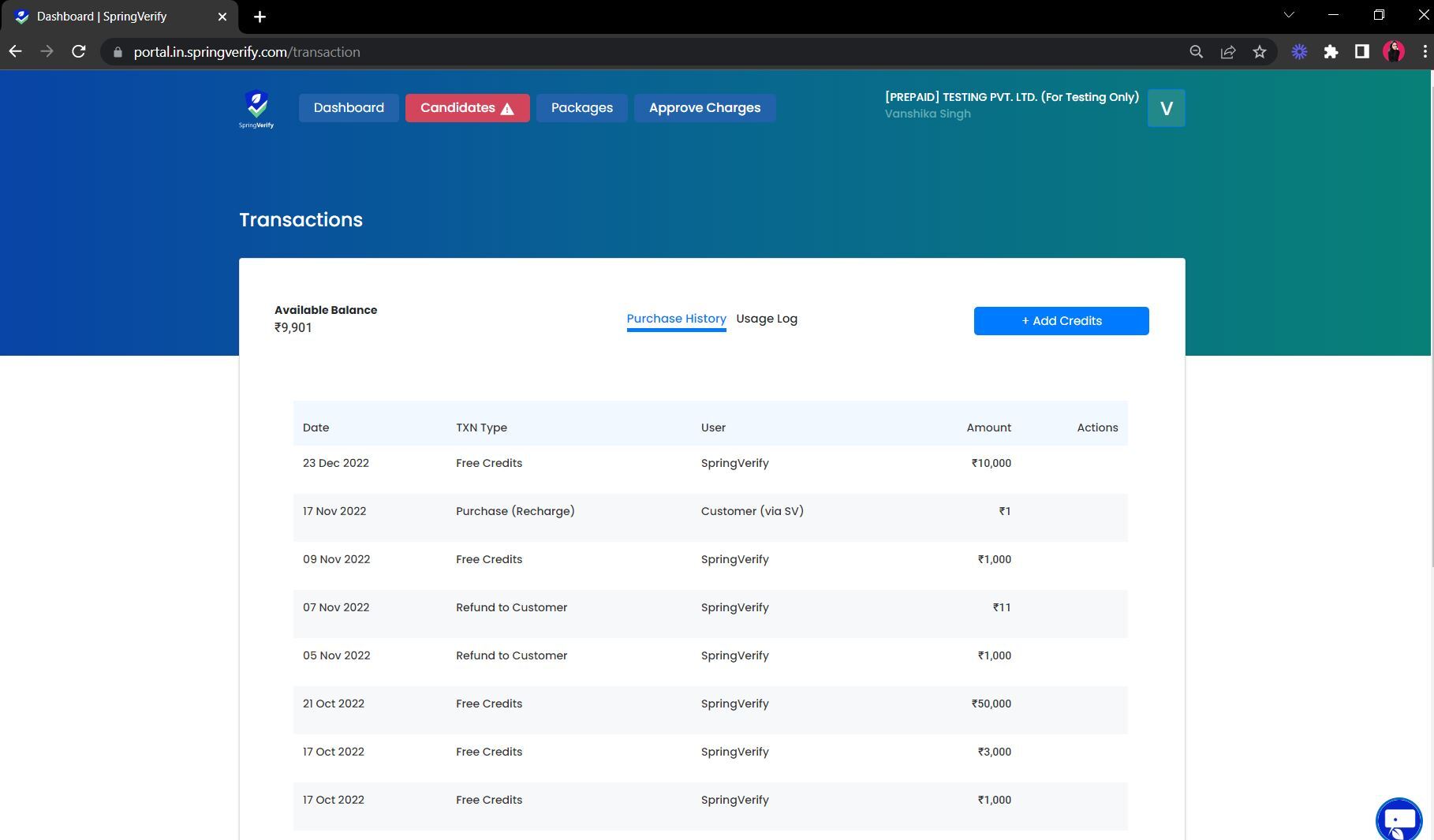Open the browser side panel icon
The width and height of the screenshot is (1434, 840).
coord(1362,51)
